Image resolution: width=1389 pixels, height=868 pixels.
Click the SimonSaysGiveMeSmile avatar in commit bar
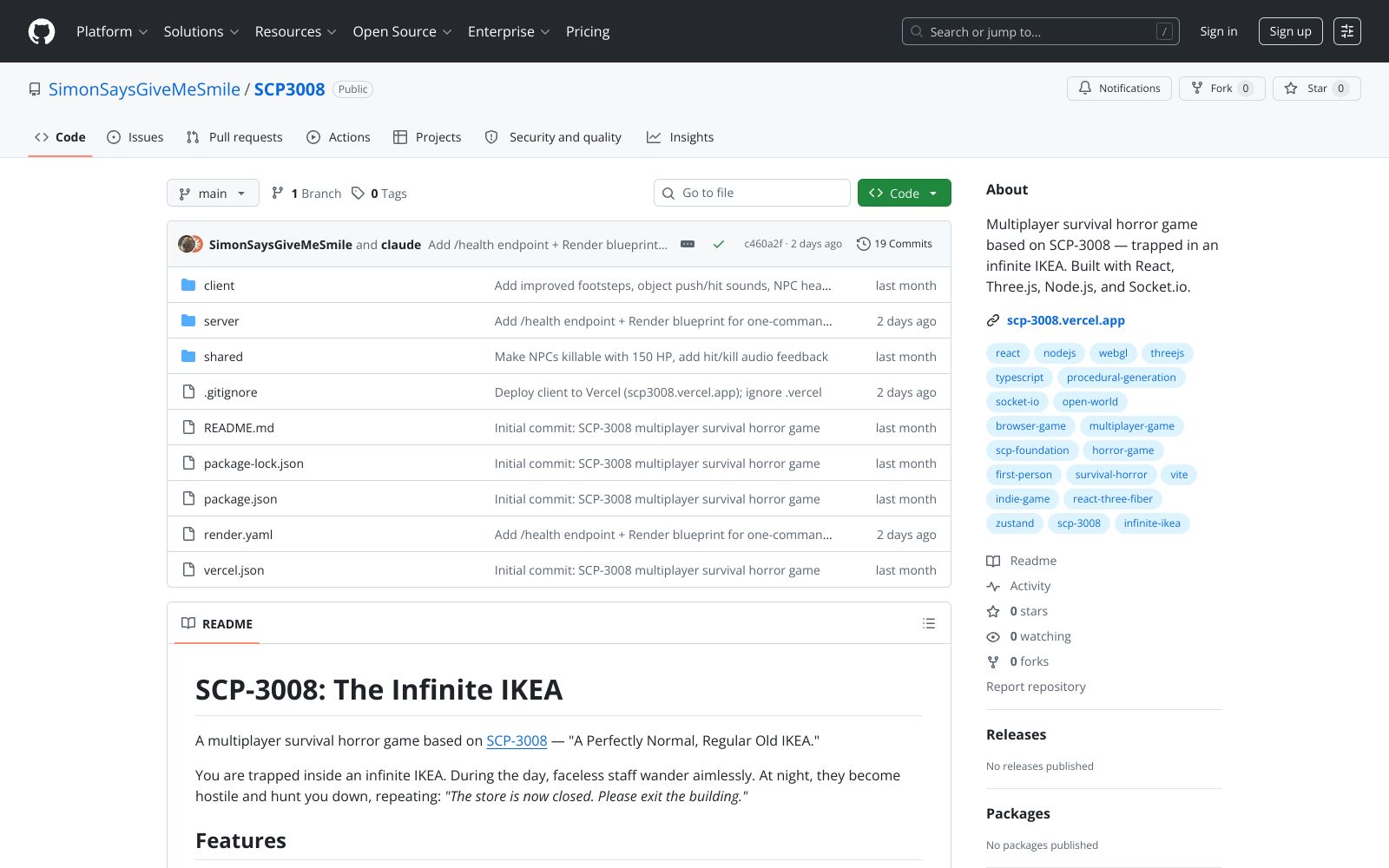coord(187,244)
